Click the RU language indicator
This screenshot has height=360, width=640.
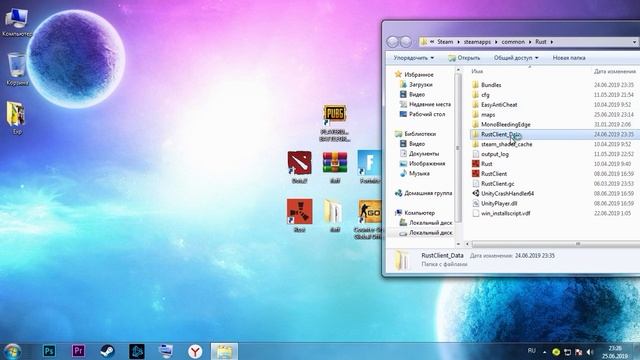pyautogui.click(x=531, y=351)
